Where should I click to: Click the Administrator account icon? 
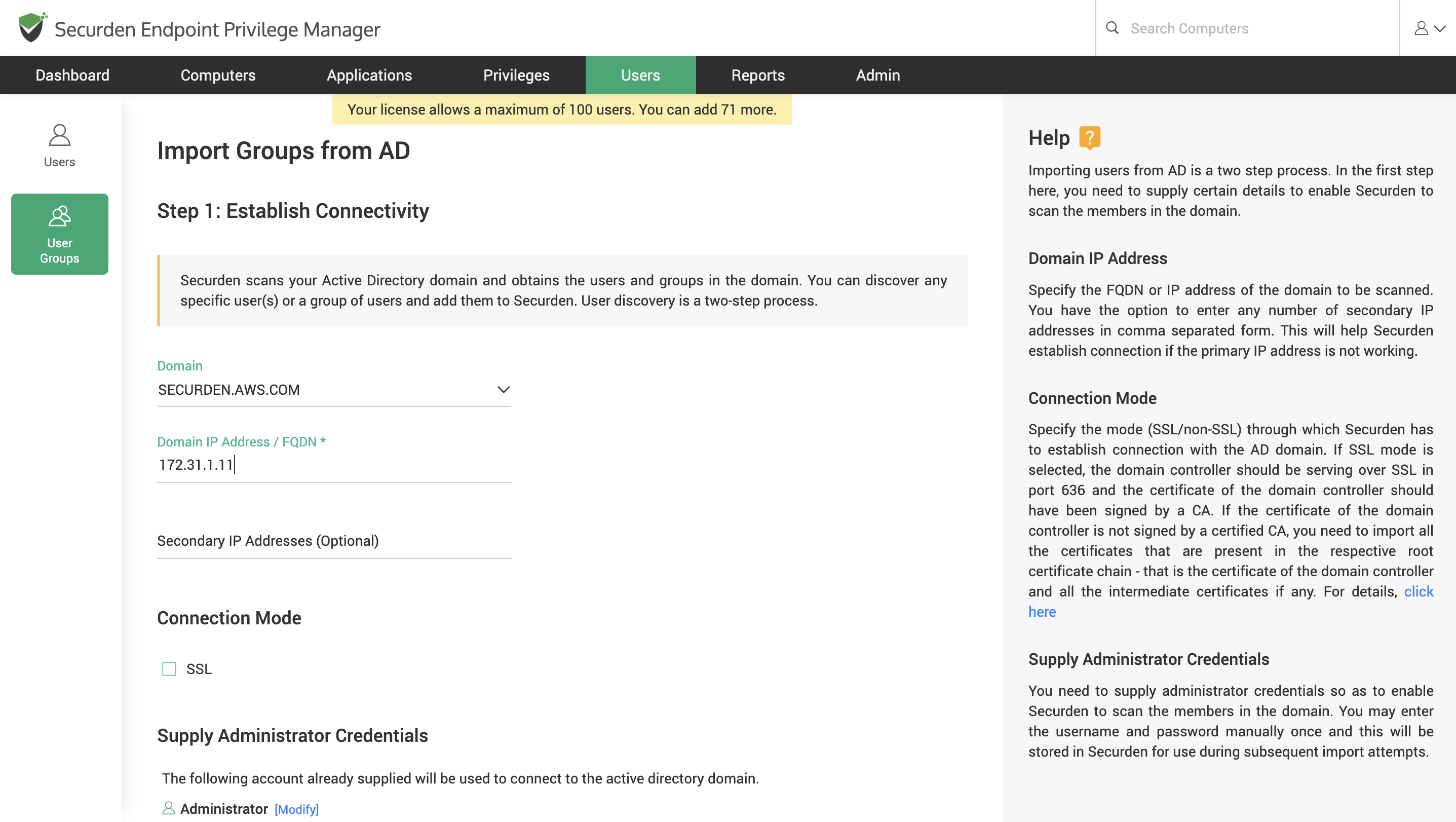[168, 808]
